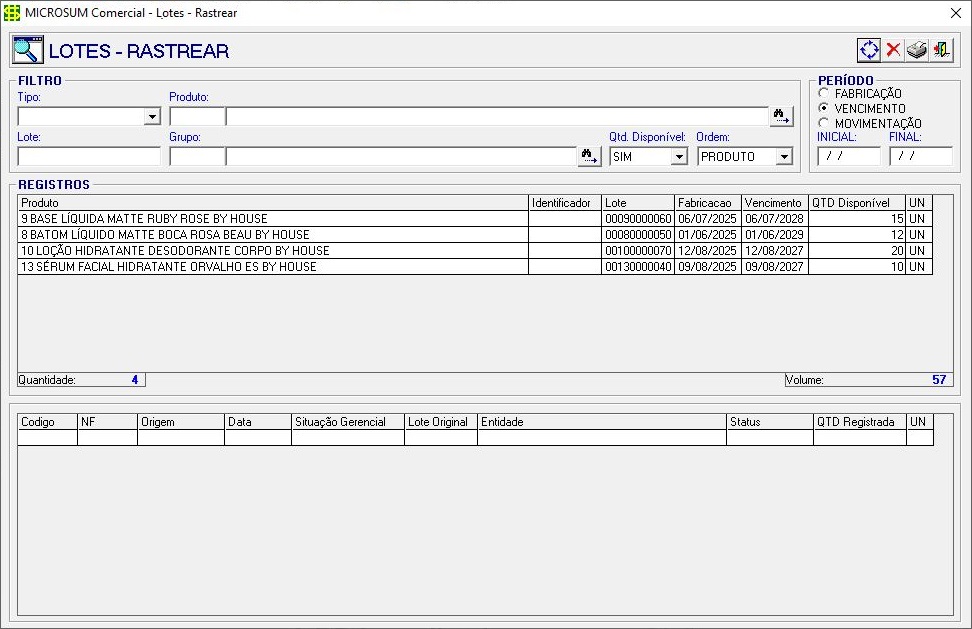Click available quantity 20 cell

coord(857,251)
